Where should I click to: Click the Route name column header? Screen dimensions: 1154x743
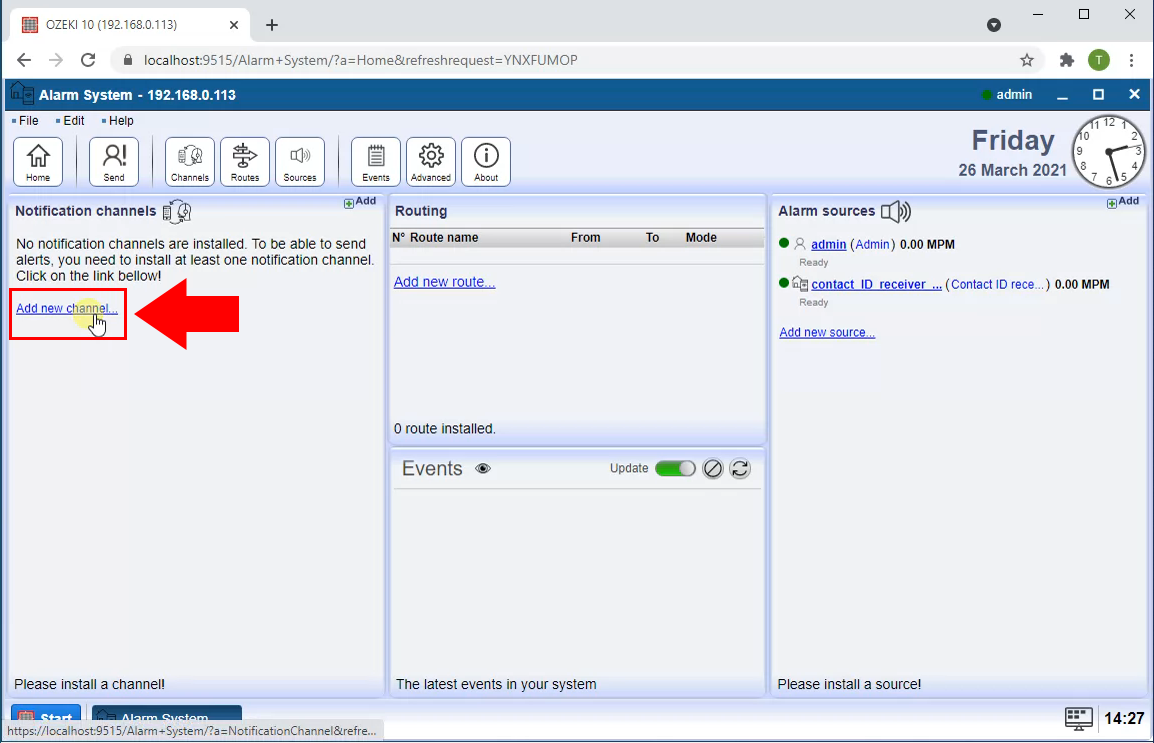(444, 238)
